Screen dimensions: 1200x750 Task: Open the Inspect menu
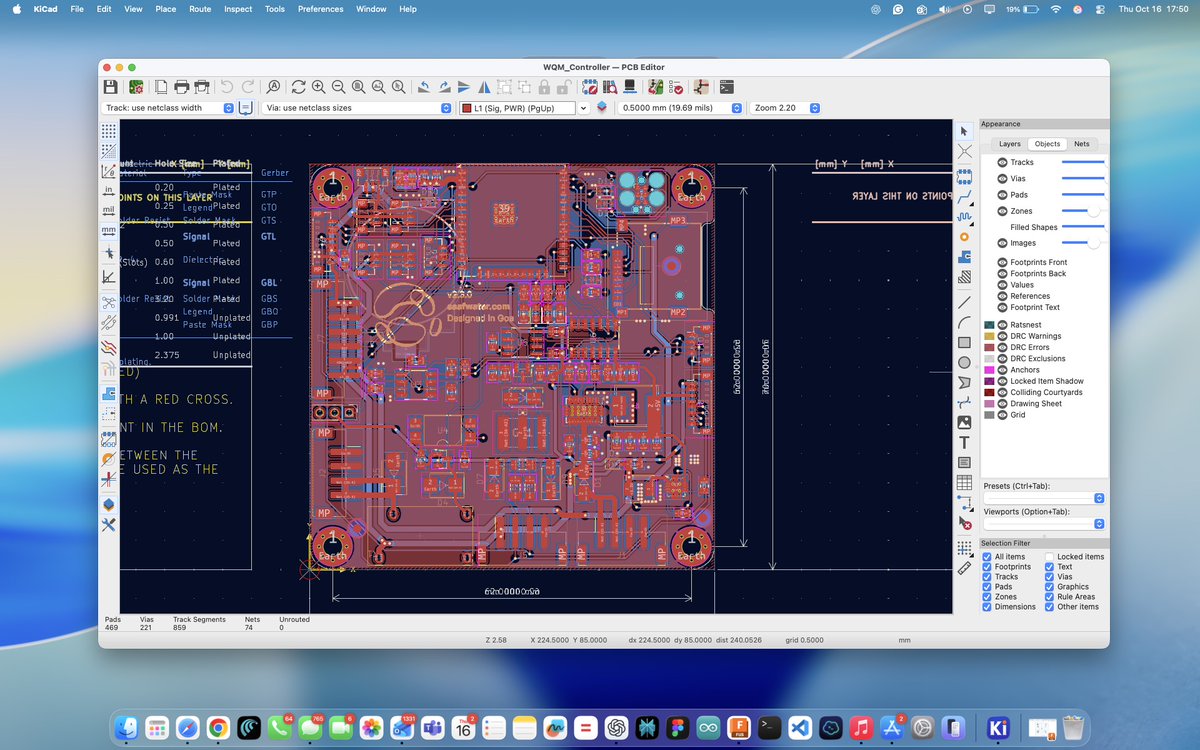tap(238, 9)
